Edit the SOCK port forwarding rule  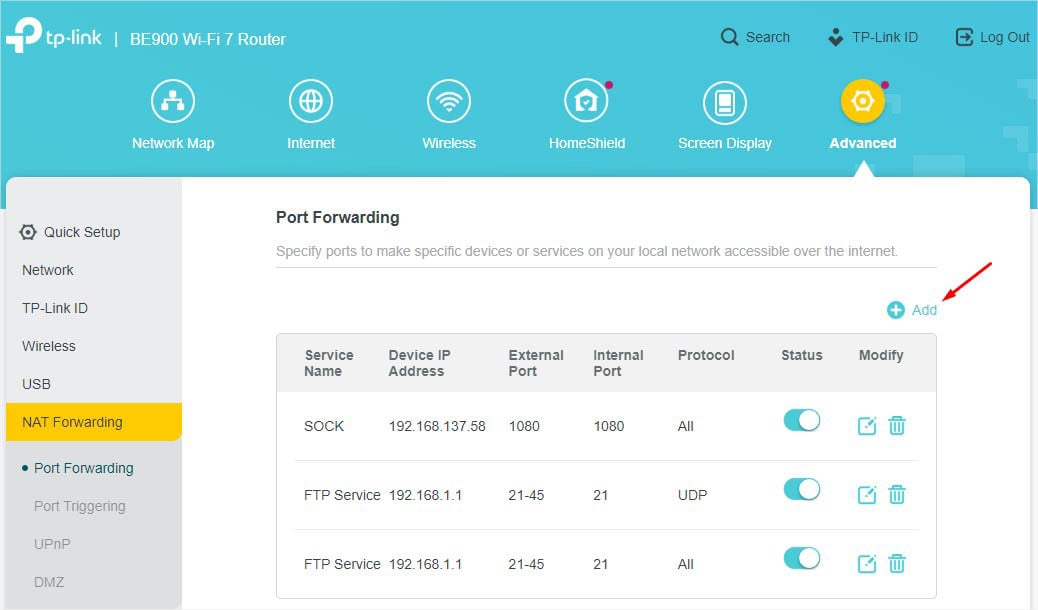[866, 425]
